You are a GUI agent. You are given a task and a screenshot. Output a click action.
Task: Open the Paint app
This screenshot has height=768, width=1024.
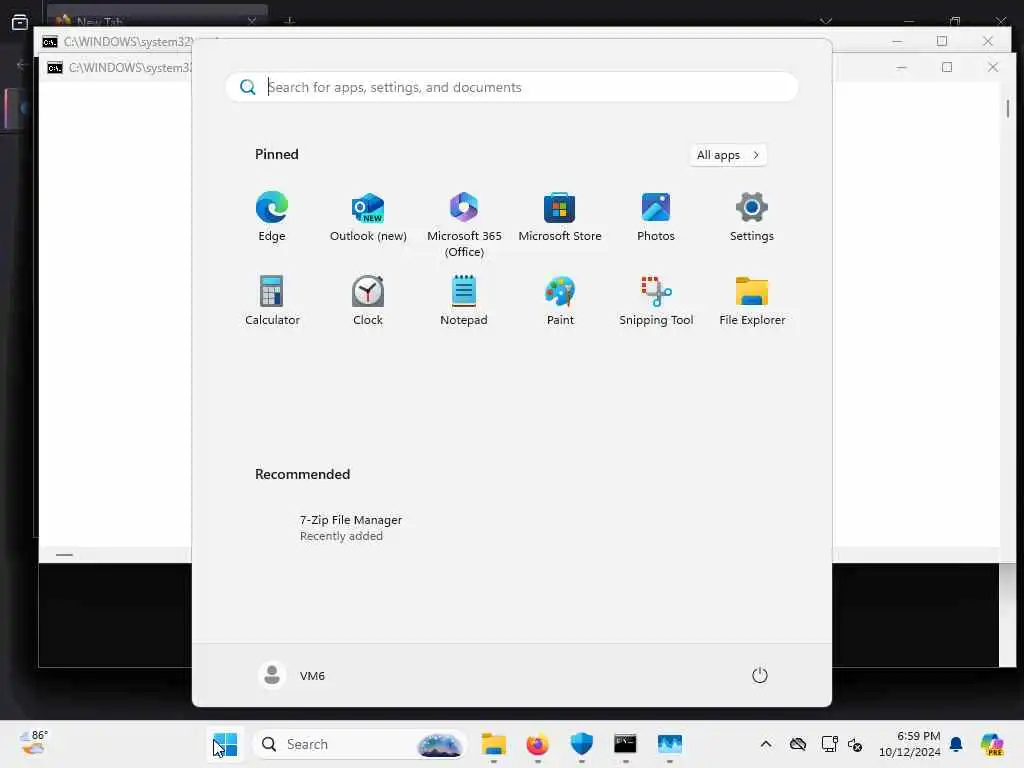click(560, 300)
